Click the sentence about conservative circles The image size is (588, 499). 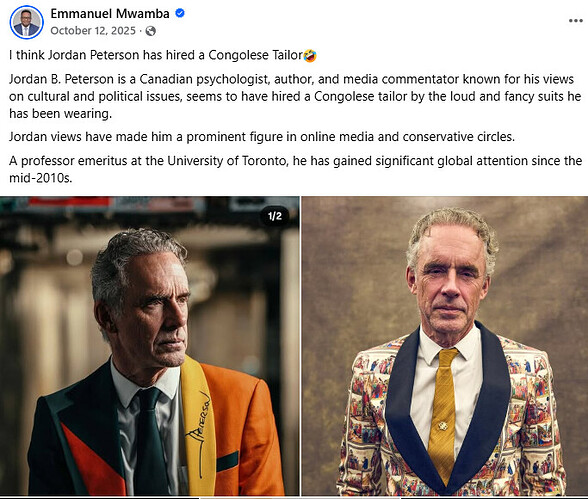tap(262, 137)
